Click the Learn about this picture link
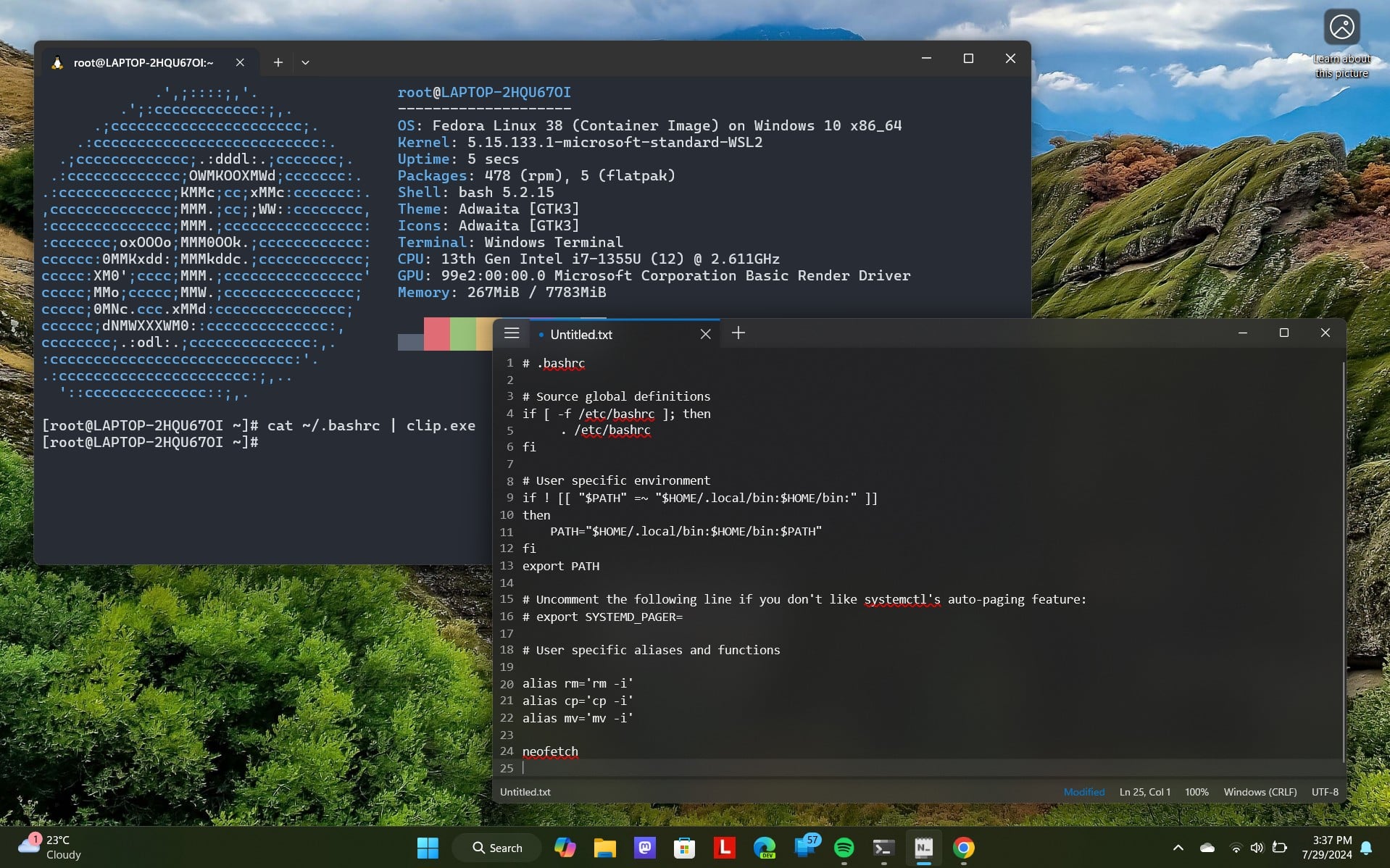Screen dimensions: 1390x868 1341,65
